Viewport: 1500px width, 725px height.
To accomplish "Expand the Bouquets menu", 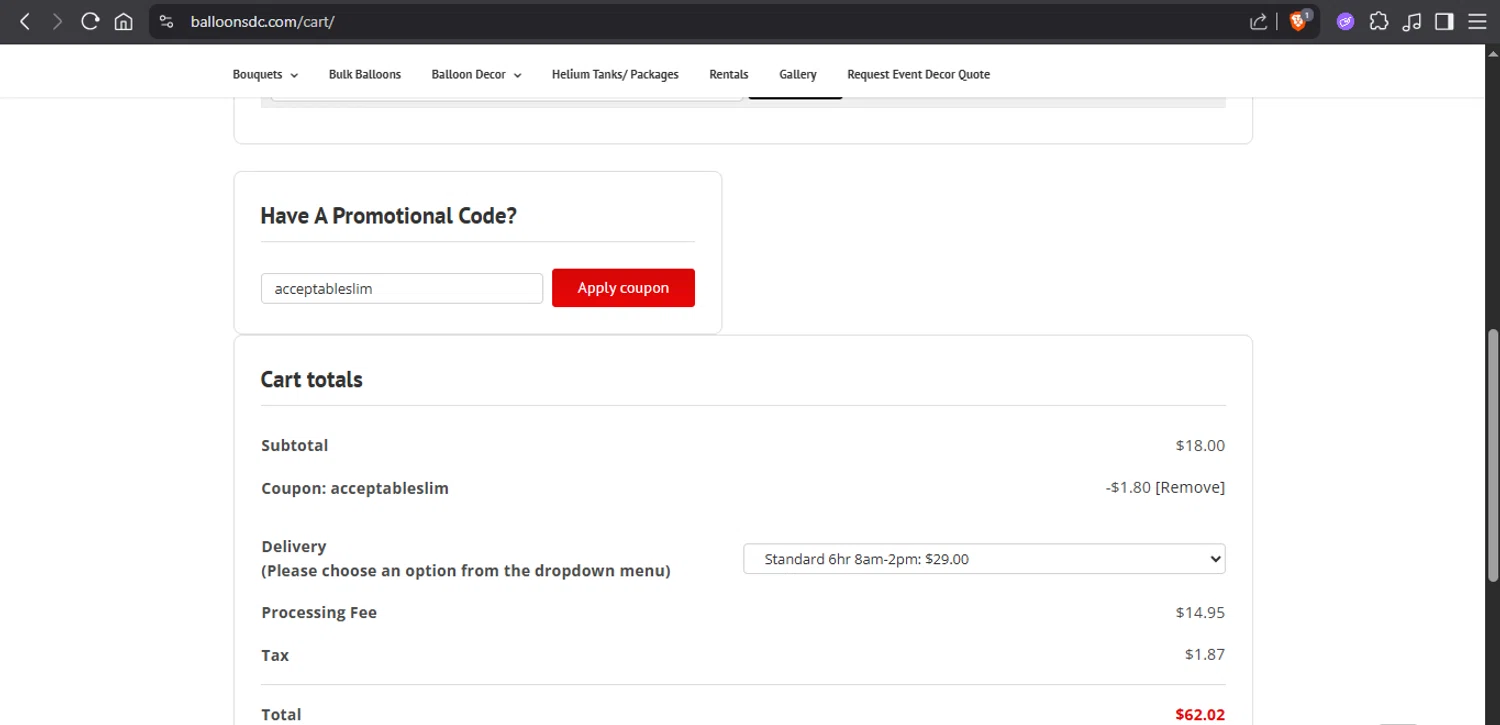I will [x=265, y=74].
